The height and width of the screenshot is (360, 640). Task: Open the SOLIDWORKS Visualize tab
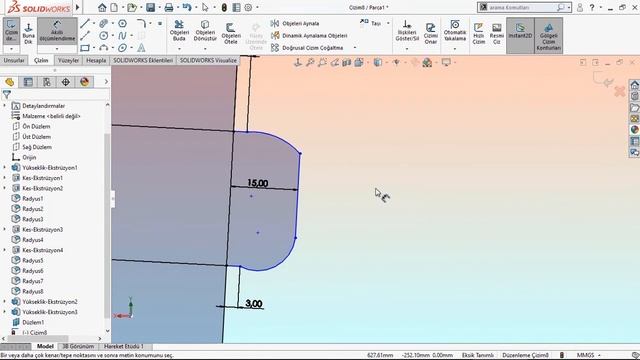pyautogui.click(x=208, y=60)
